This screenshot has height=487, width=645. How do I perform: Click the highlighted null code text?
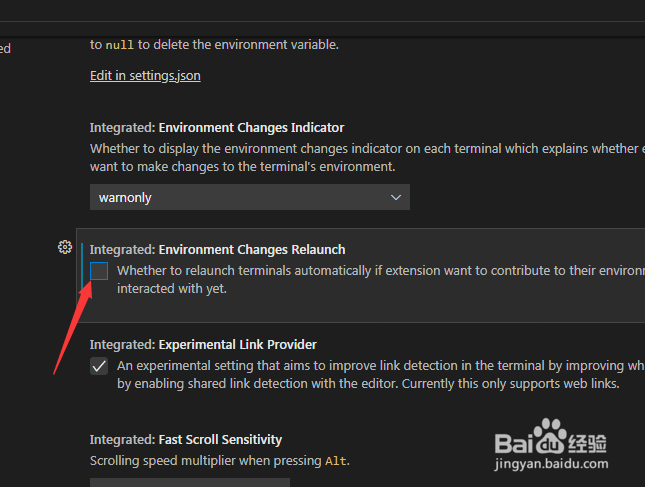[x=120, y=45]
